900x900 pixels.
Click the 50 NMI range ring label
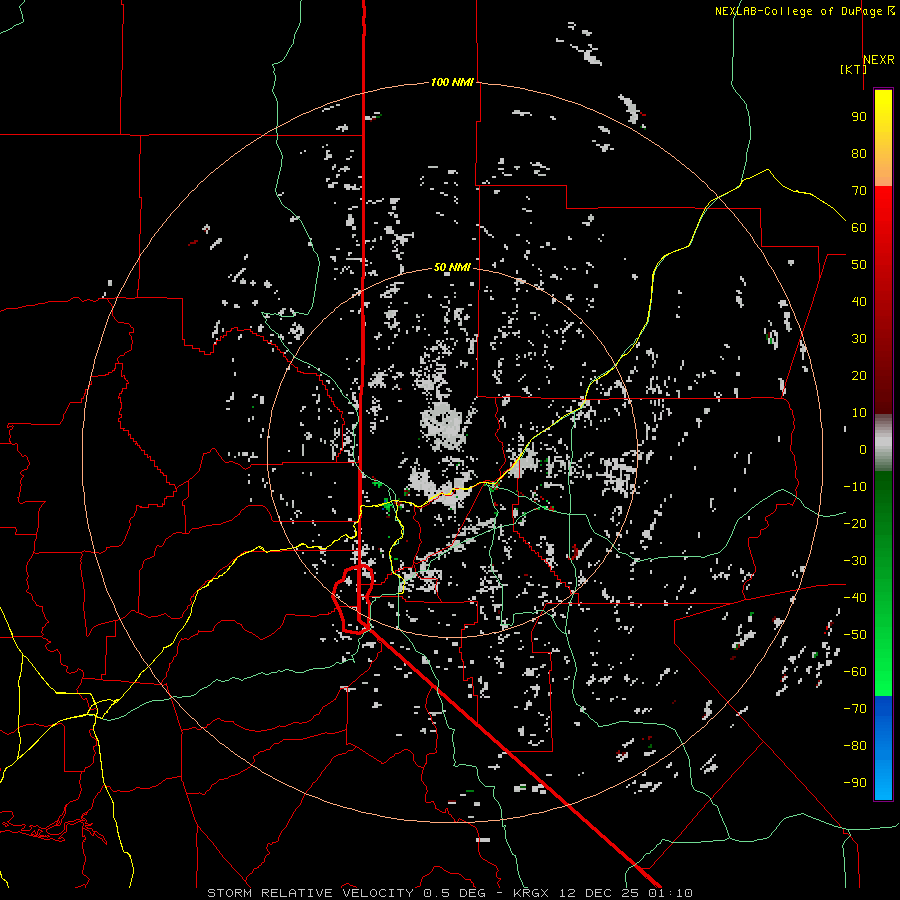pos(452,267)
